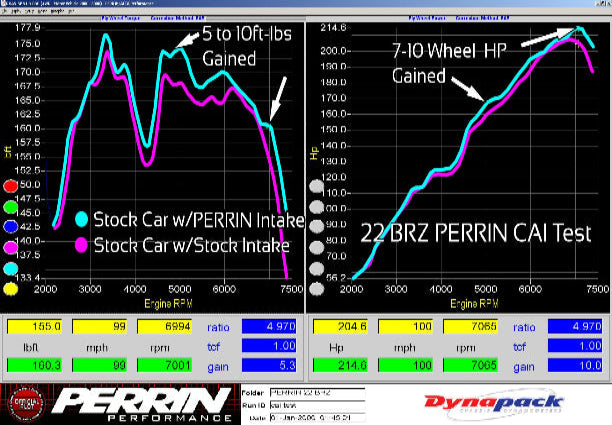Click the top gray circle on horsepower graph
Image resolution: width=612 pixels, height=425 pixels.
pos(317,186)
